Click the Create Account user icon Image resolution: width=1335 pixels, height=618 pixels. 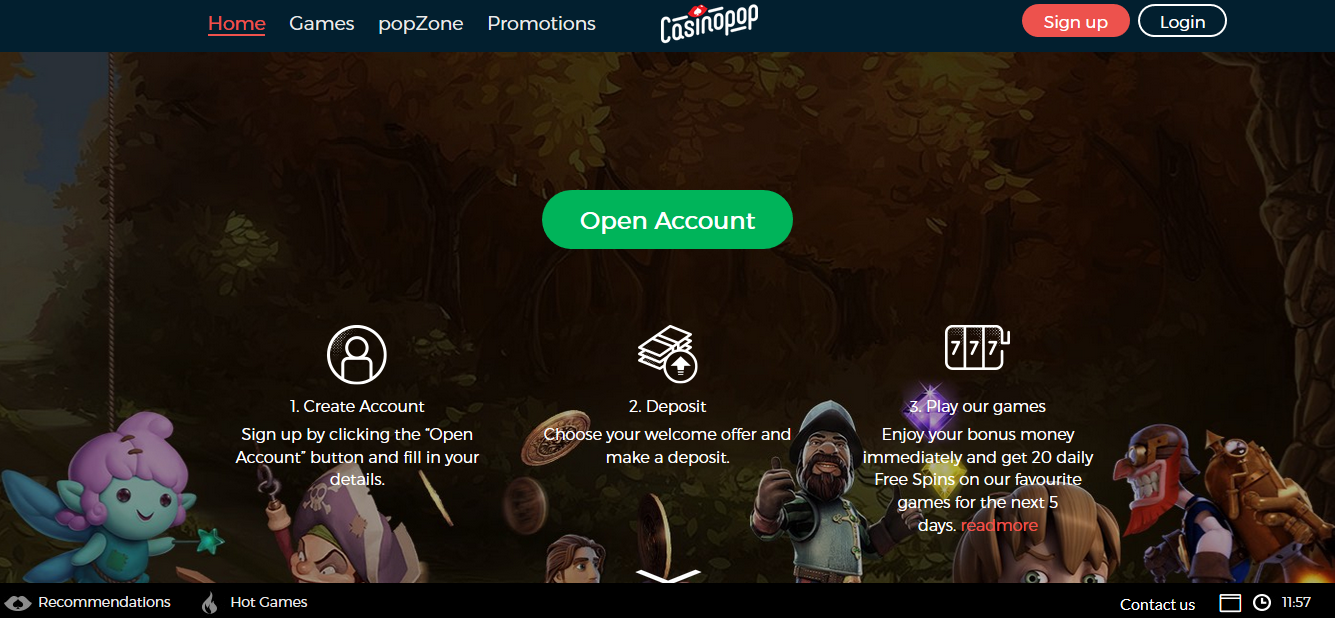pyautogui.click(x=357, y=355)
